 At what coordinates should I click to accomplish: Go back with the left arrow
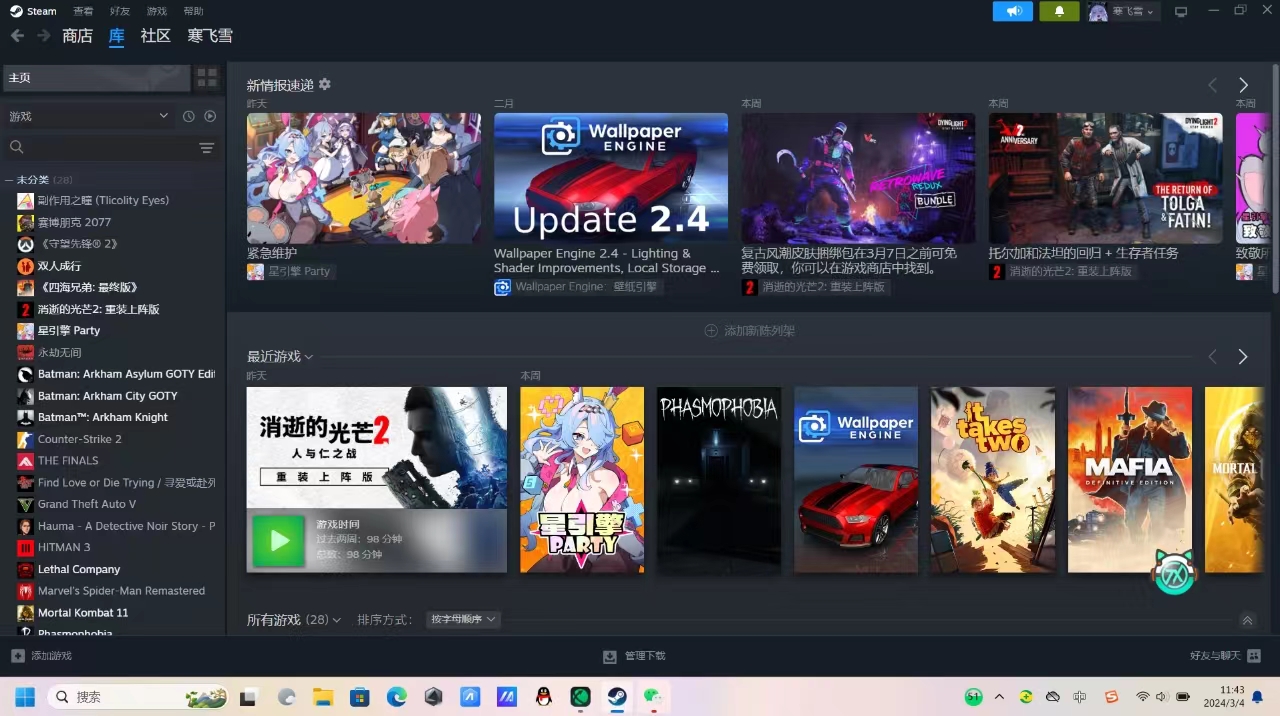[x=17, y=36]
